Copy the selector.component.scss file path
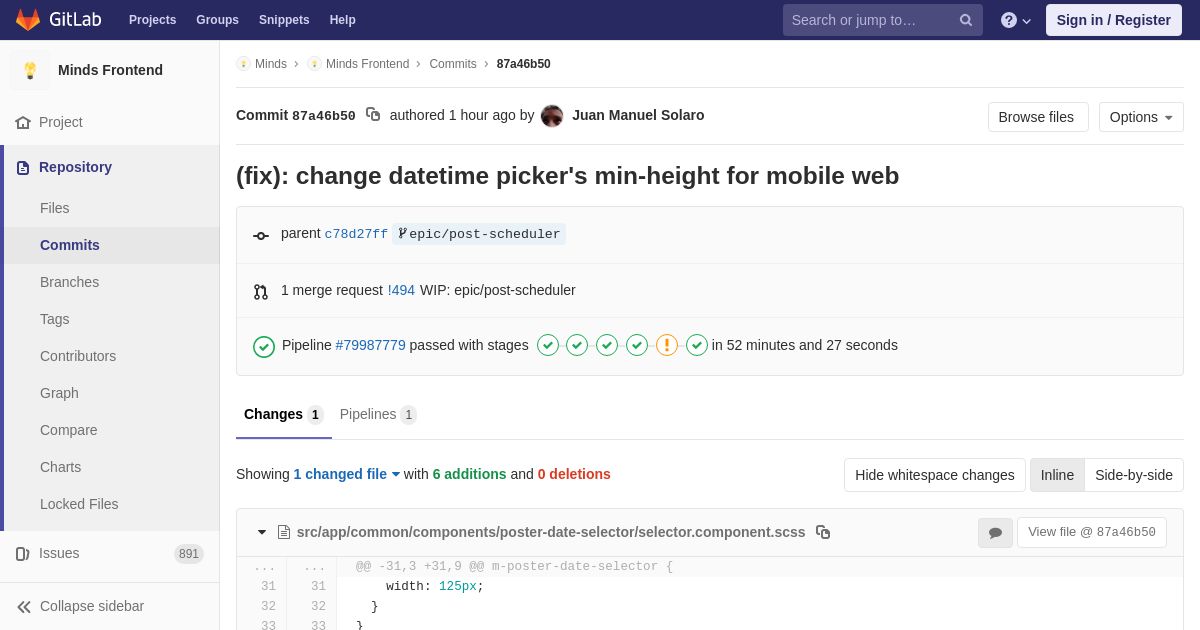Screen dimensions: 1200x630 click(823, 532)
